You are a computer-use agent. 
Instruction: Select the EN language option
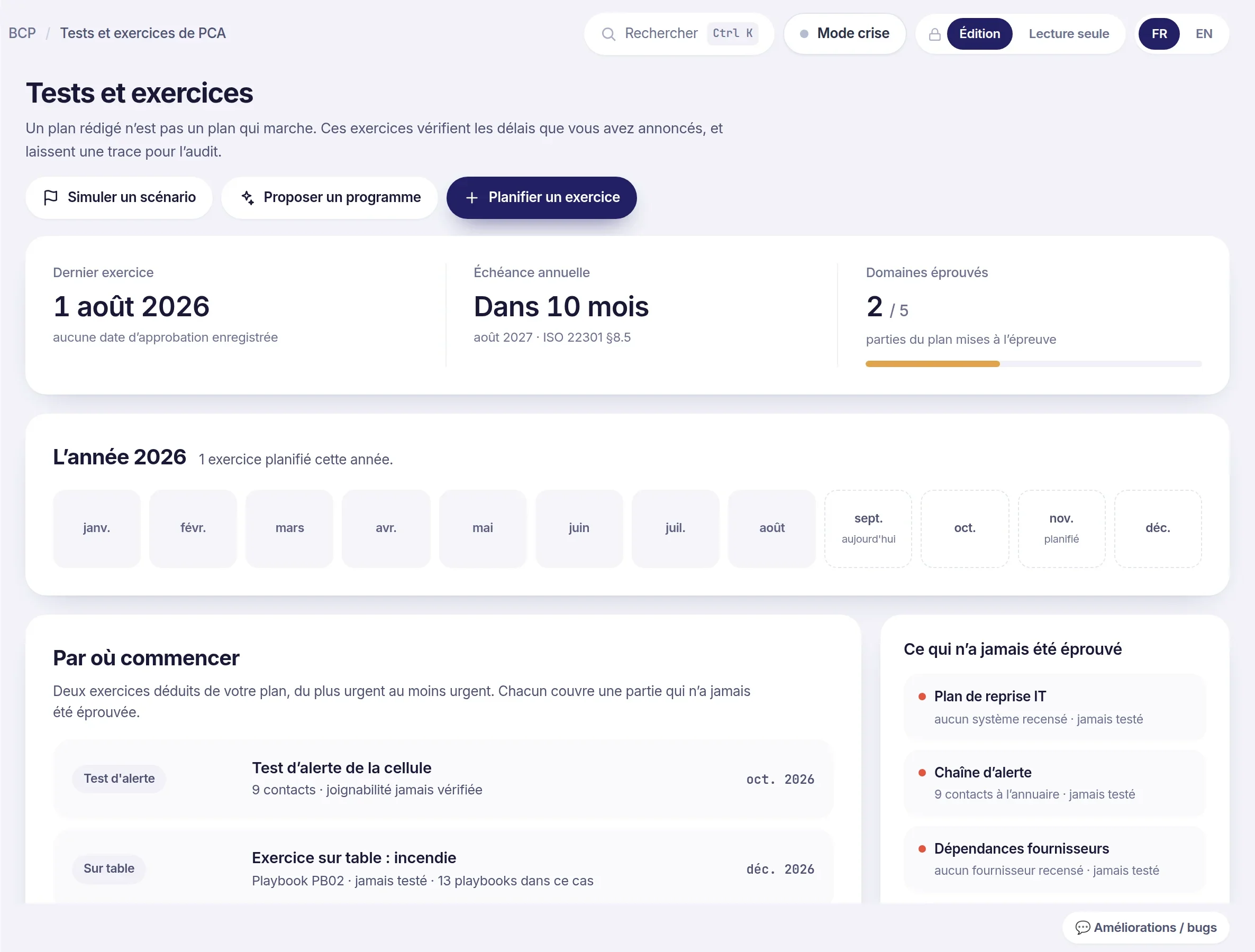(x=1203, y=34)
